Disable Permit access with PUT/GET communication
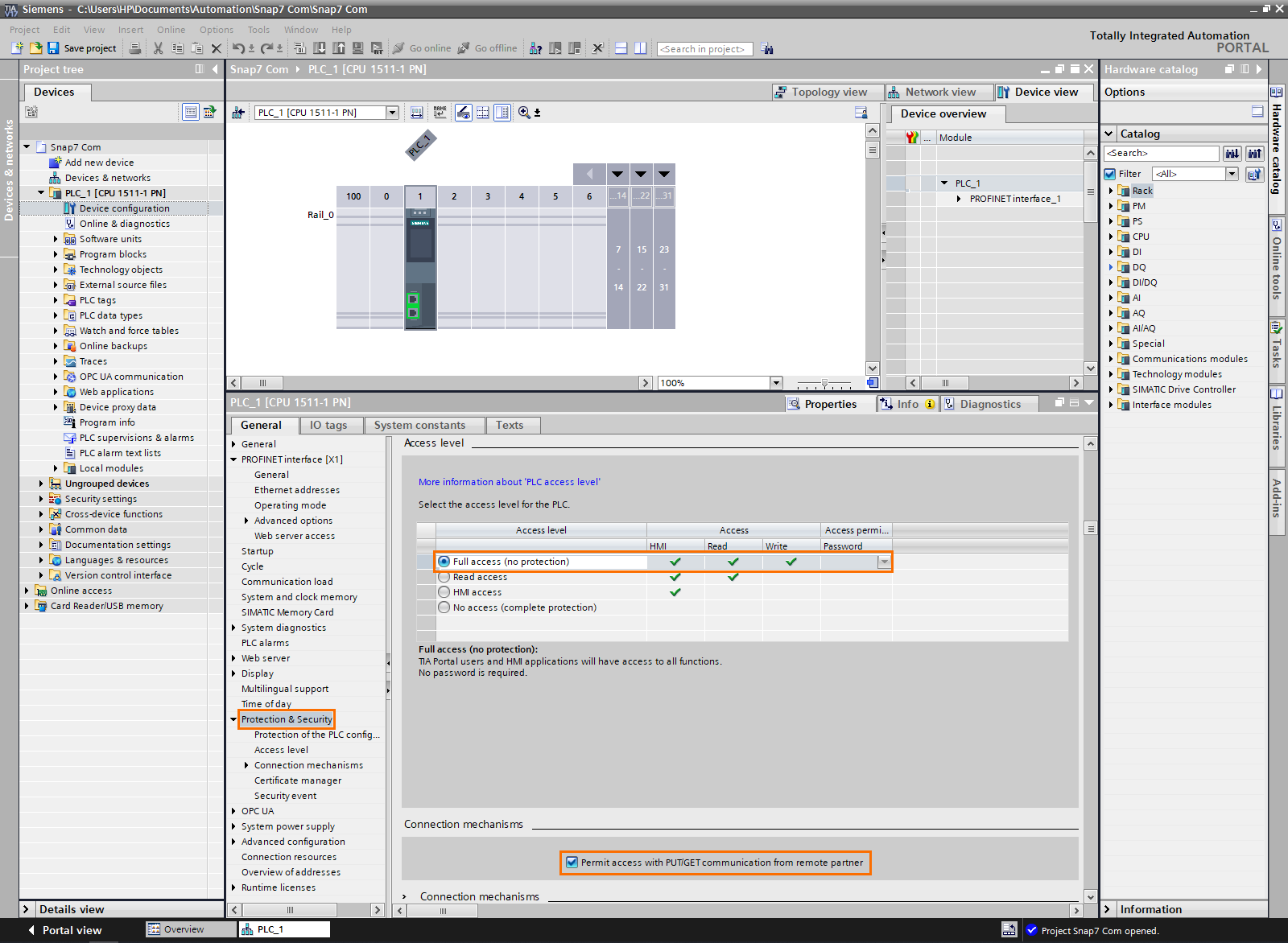Screen dimensions: 1288x943 [x=572, y=862]
